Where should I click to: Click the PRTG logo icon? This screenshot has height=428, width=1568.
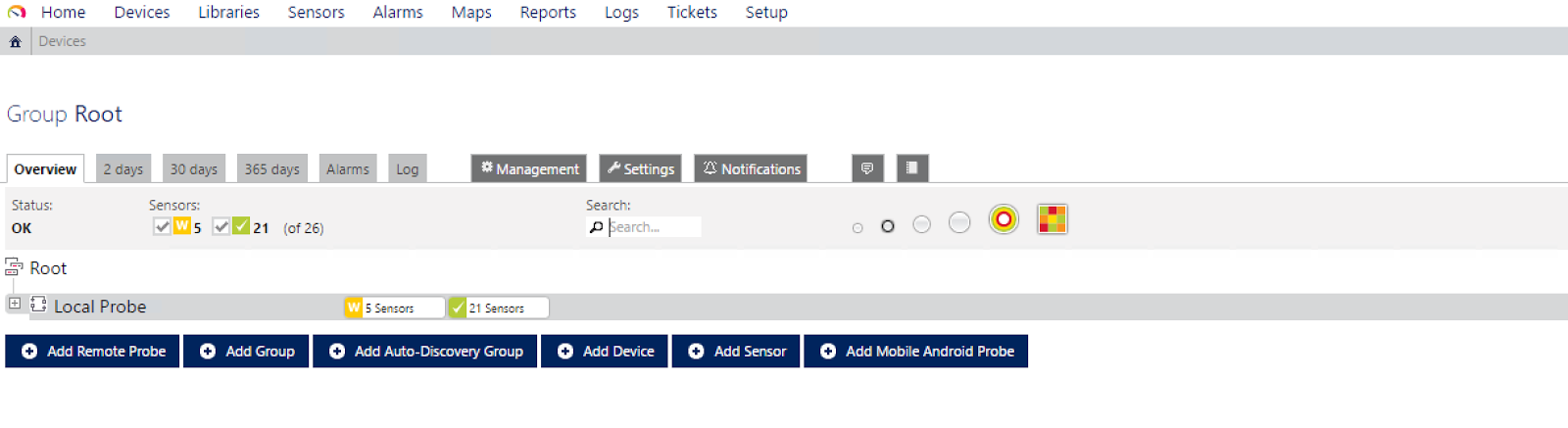(17, 13)
